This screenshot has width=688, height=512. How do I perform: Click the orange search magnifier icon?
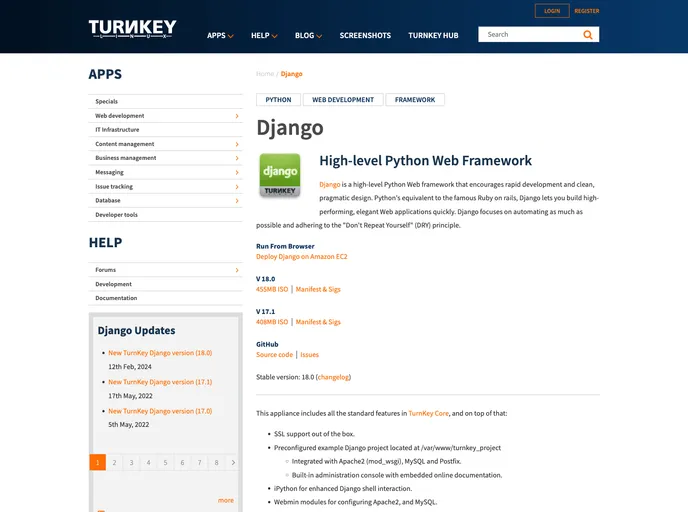click(588, 35)
